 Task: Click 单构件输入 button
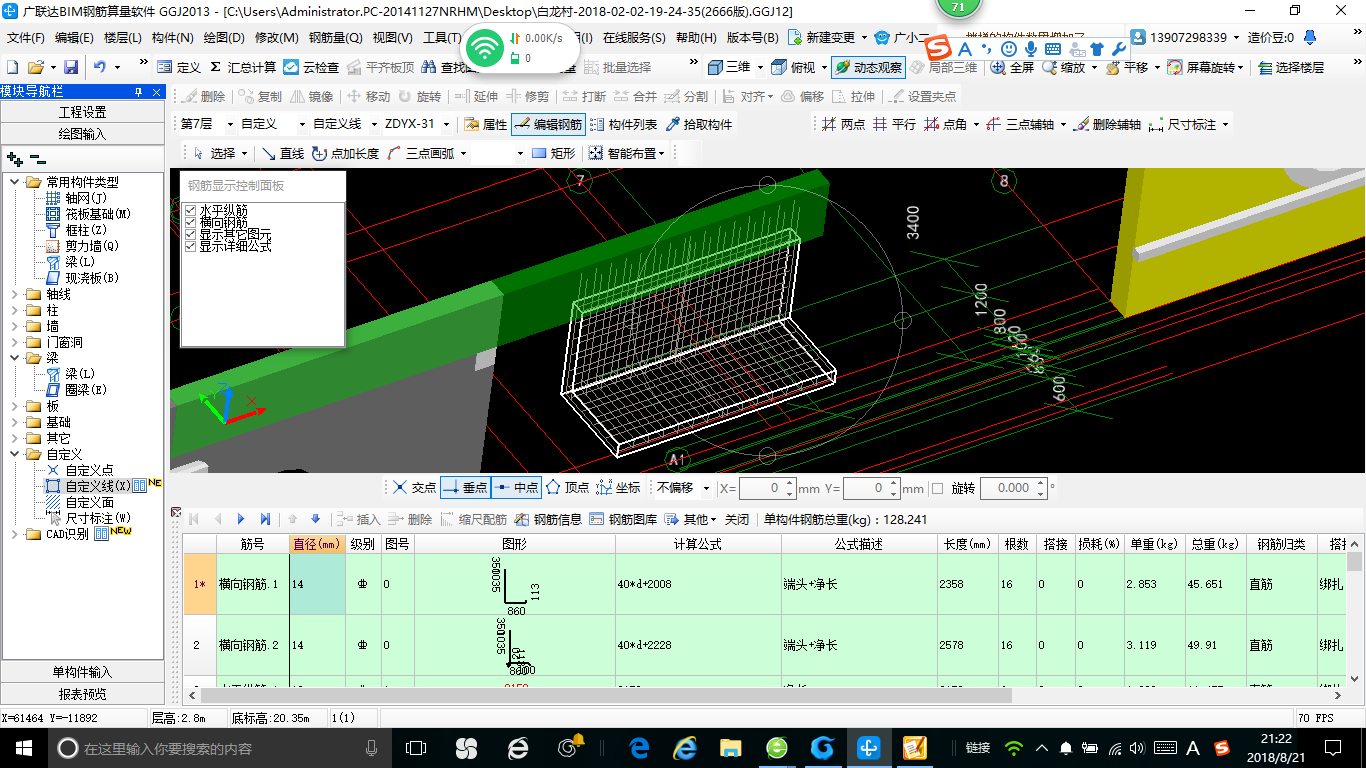pos(82,672)
